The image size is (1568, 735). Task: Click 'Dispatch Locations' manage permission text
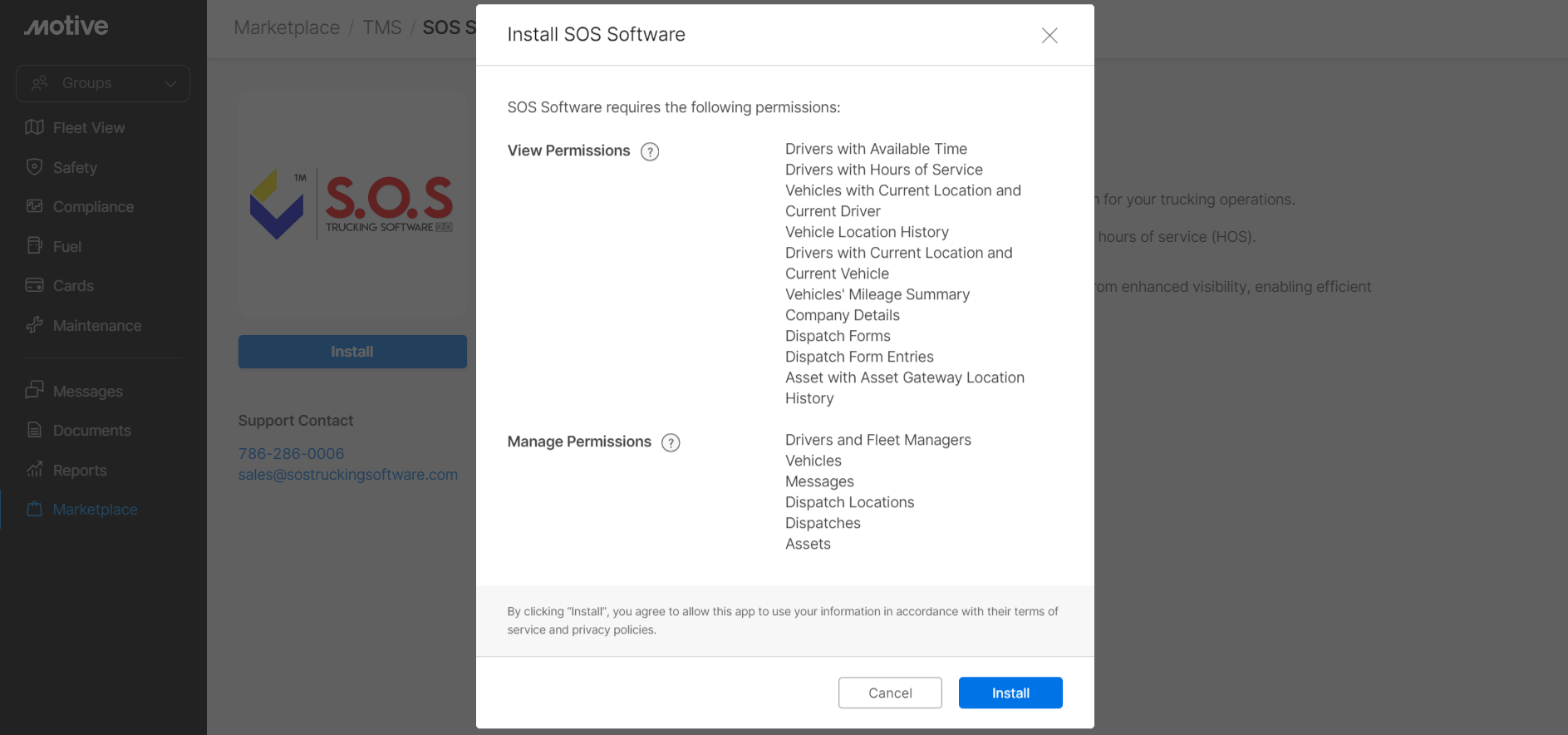[849, 502]
